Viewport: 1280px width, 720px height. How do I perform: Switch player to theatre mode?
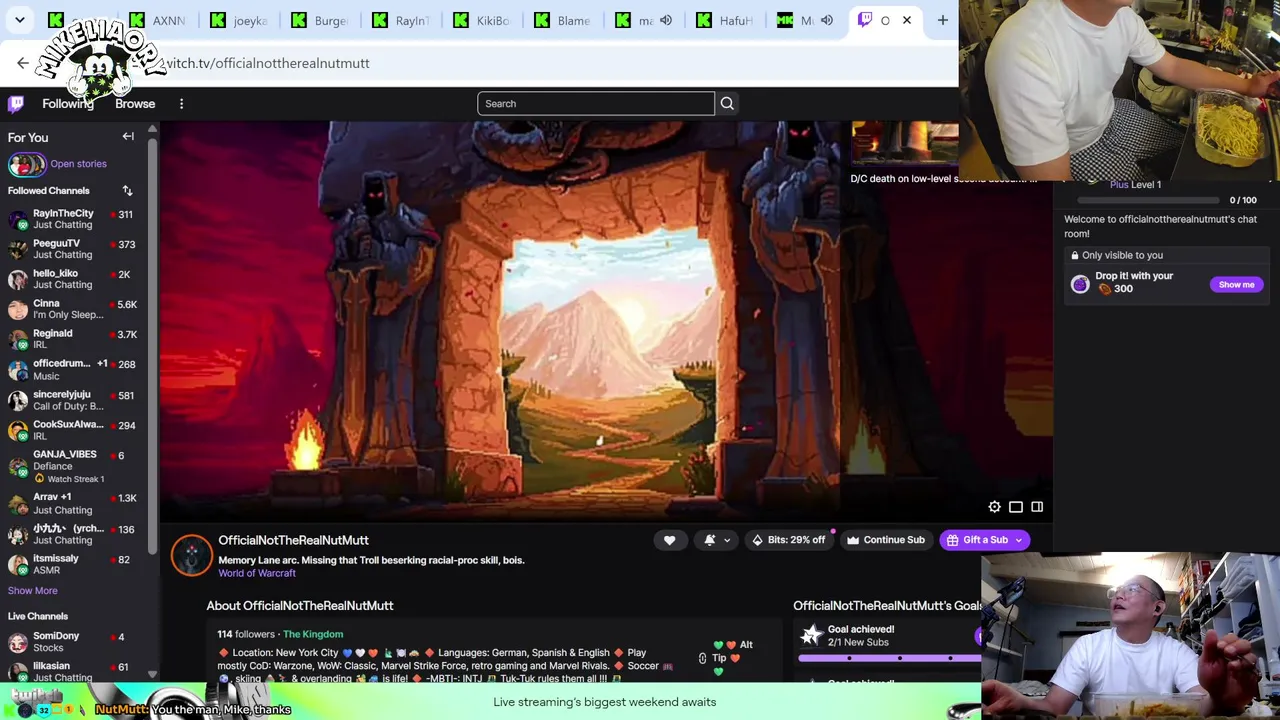point(1016,507)
